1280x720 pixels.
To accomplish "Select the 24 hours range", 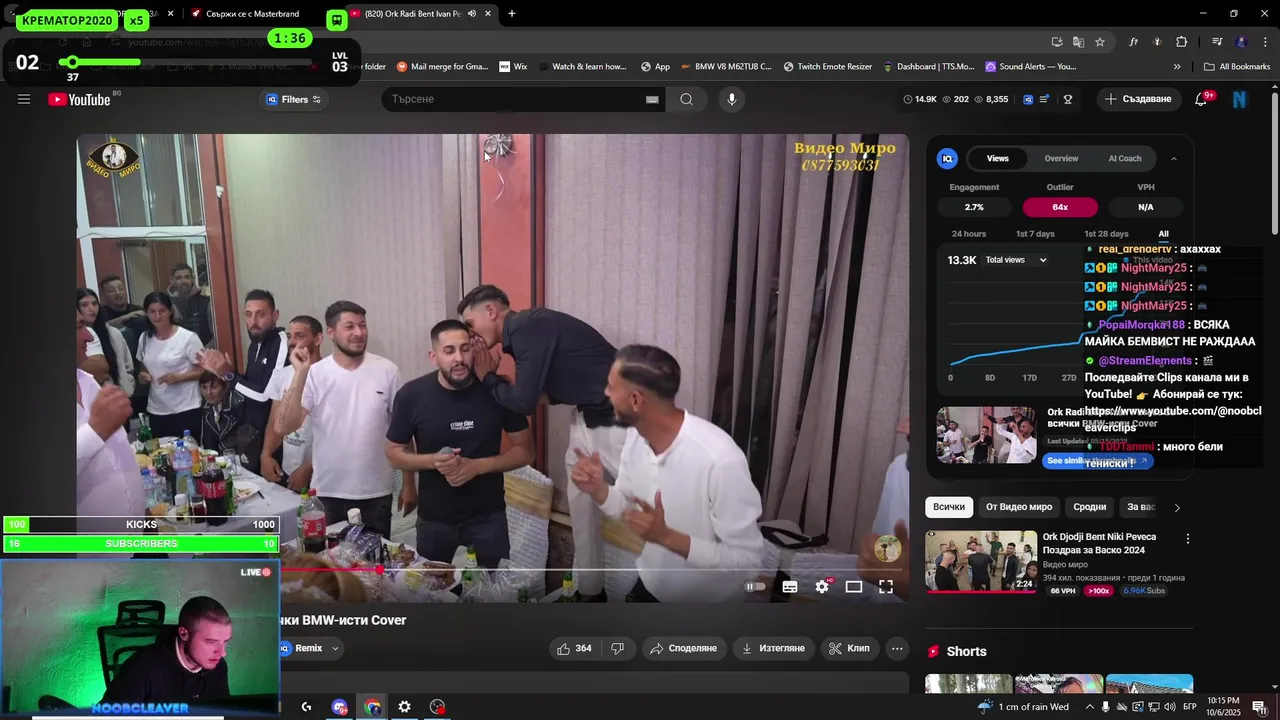I will [969, 234].
